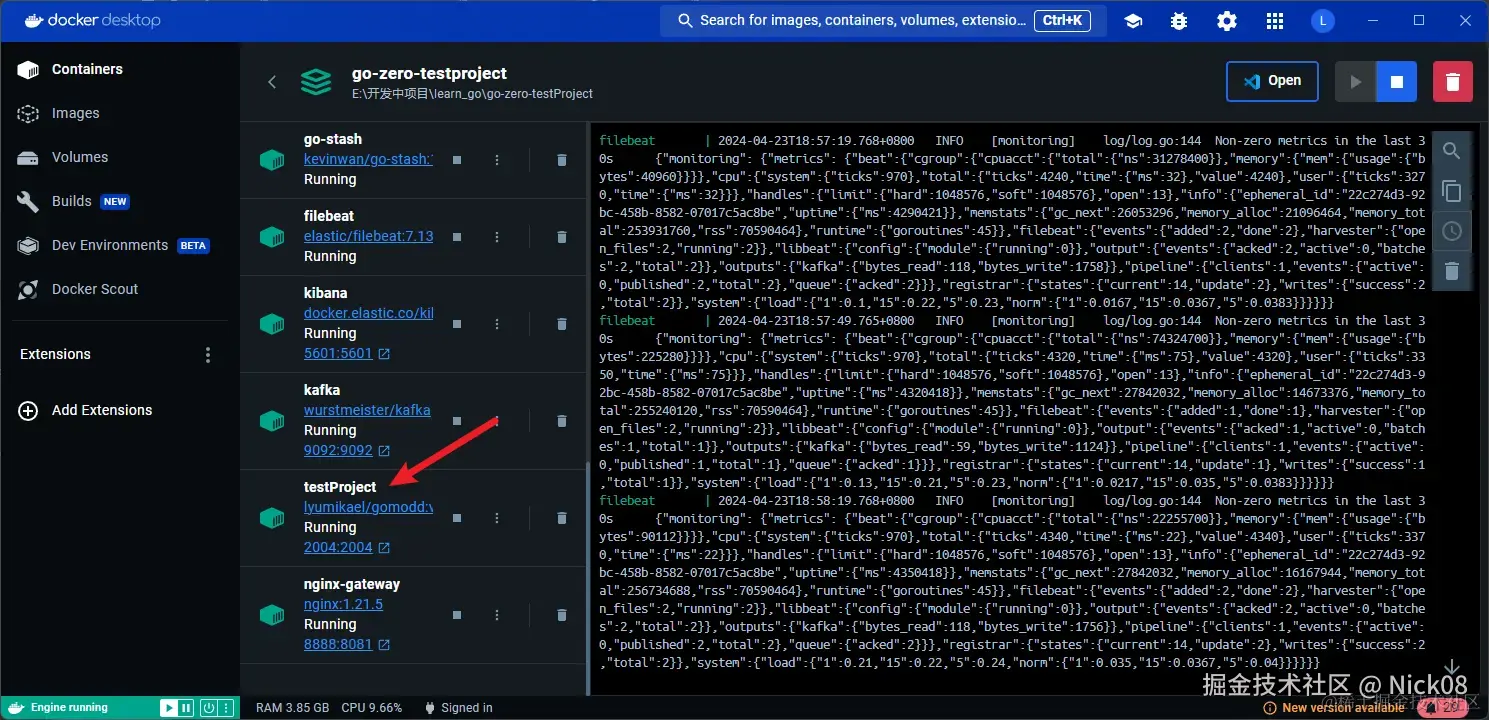Click Add Extensions
The image size is (1489, 720).
(86, 410)
